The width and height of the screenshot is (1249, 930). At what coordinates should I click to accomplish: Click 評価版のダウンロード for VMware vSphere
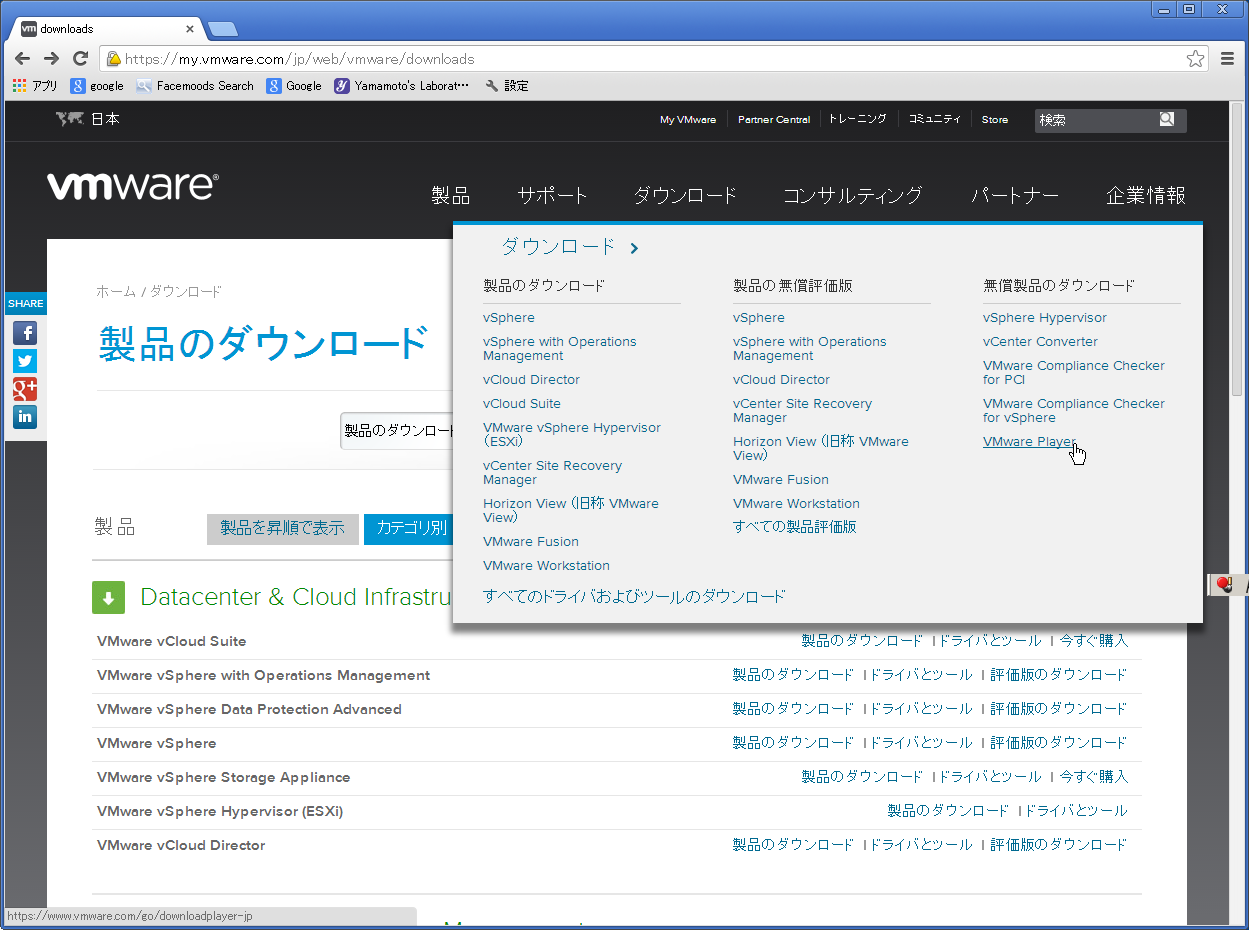coord(1059,743)
